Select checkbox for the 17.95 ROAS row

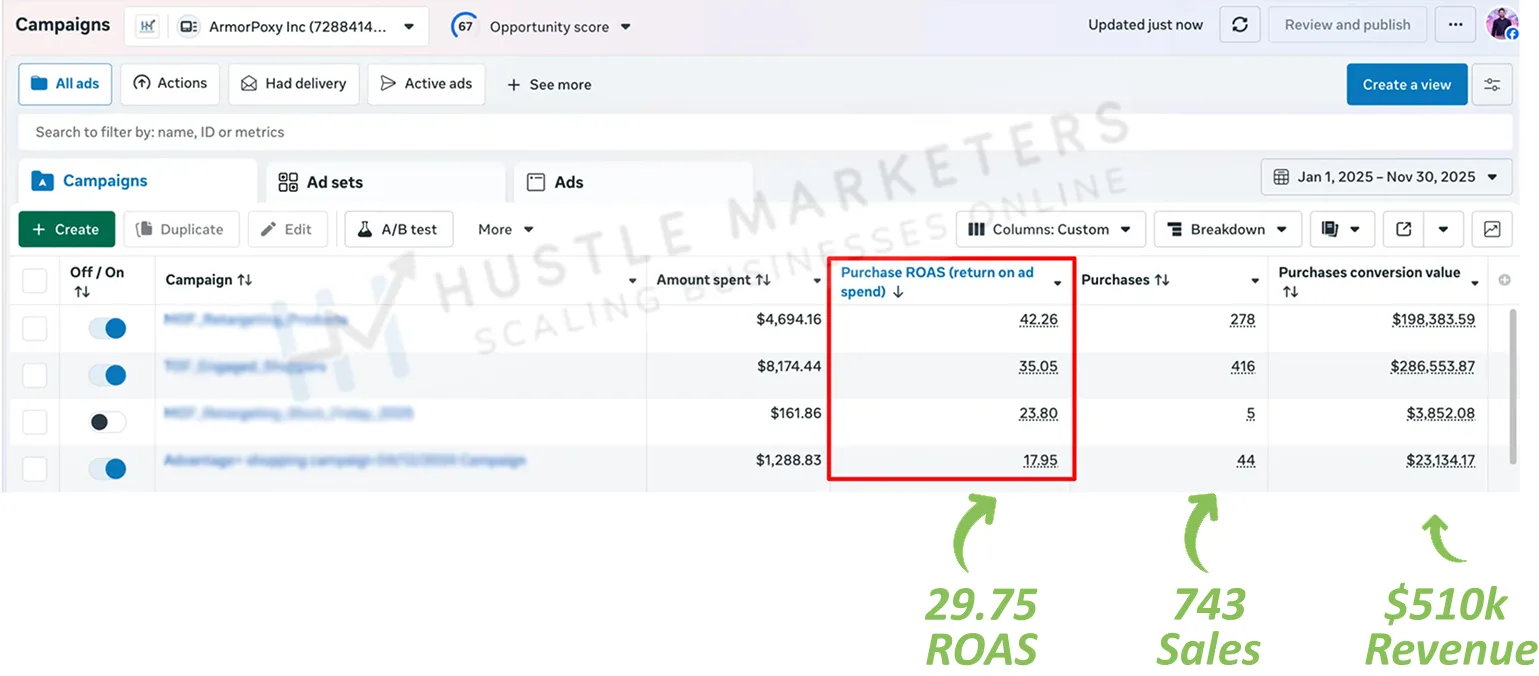(x=35, y=469)
